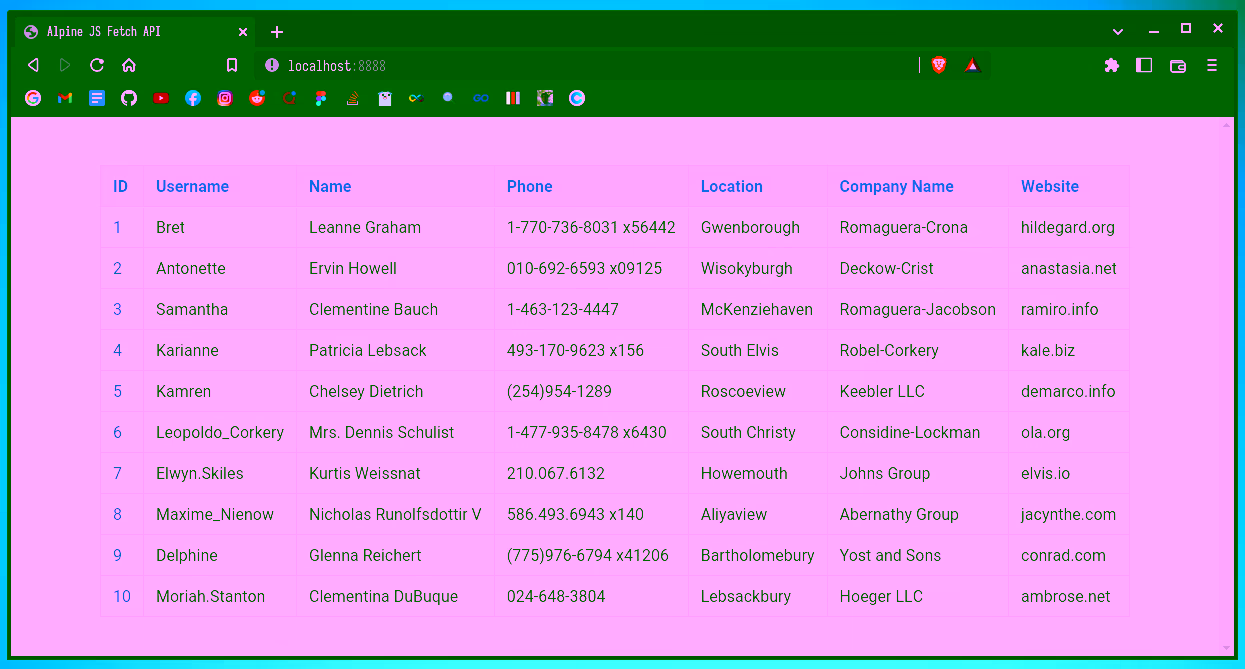The height and width of the screenshot is (669, 1245).
Task: Open the Extensions puzzle icon
Action: pos(1111,64)
